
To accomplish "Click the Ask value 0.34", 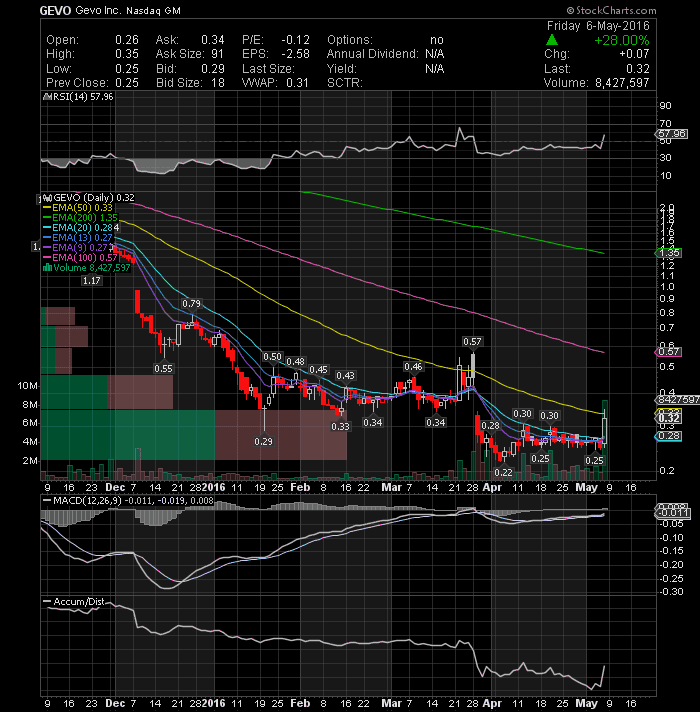I will 212,40.
